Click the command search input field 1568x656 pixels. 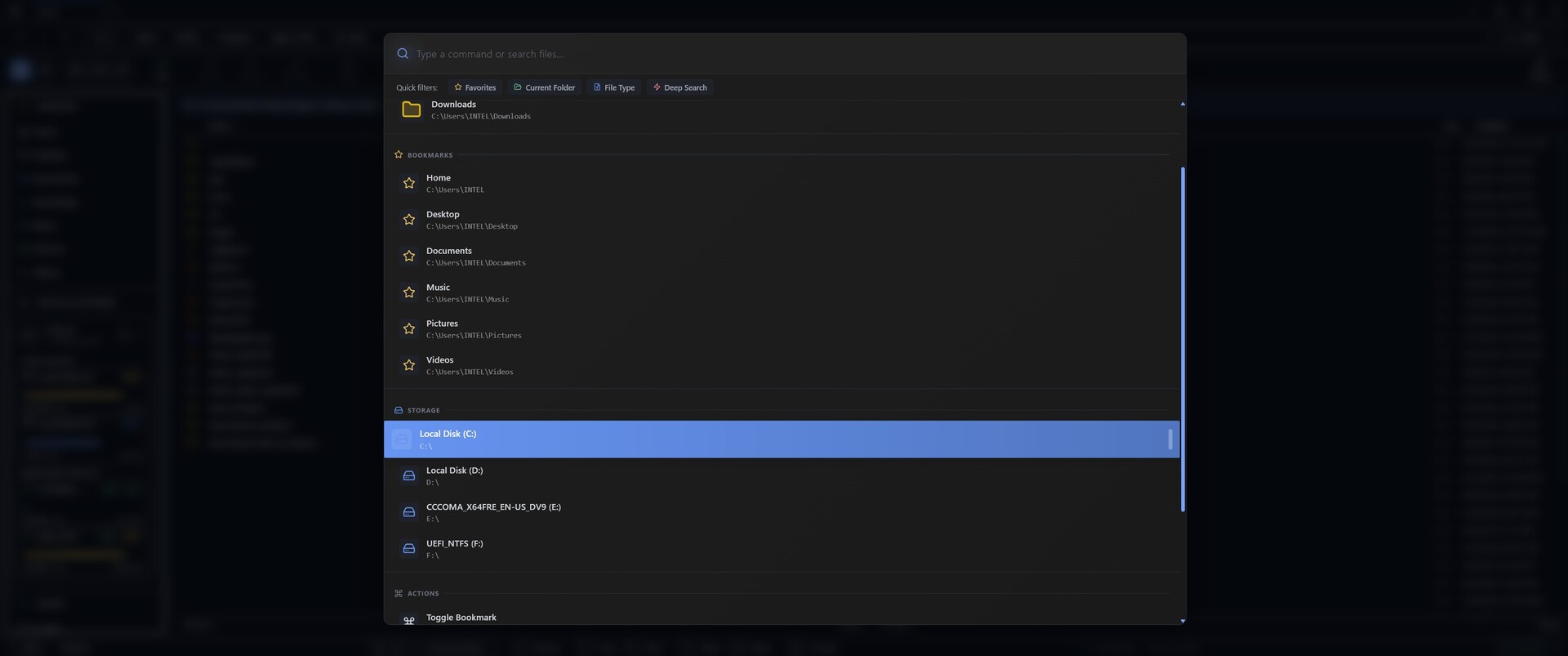point(784,54)
